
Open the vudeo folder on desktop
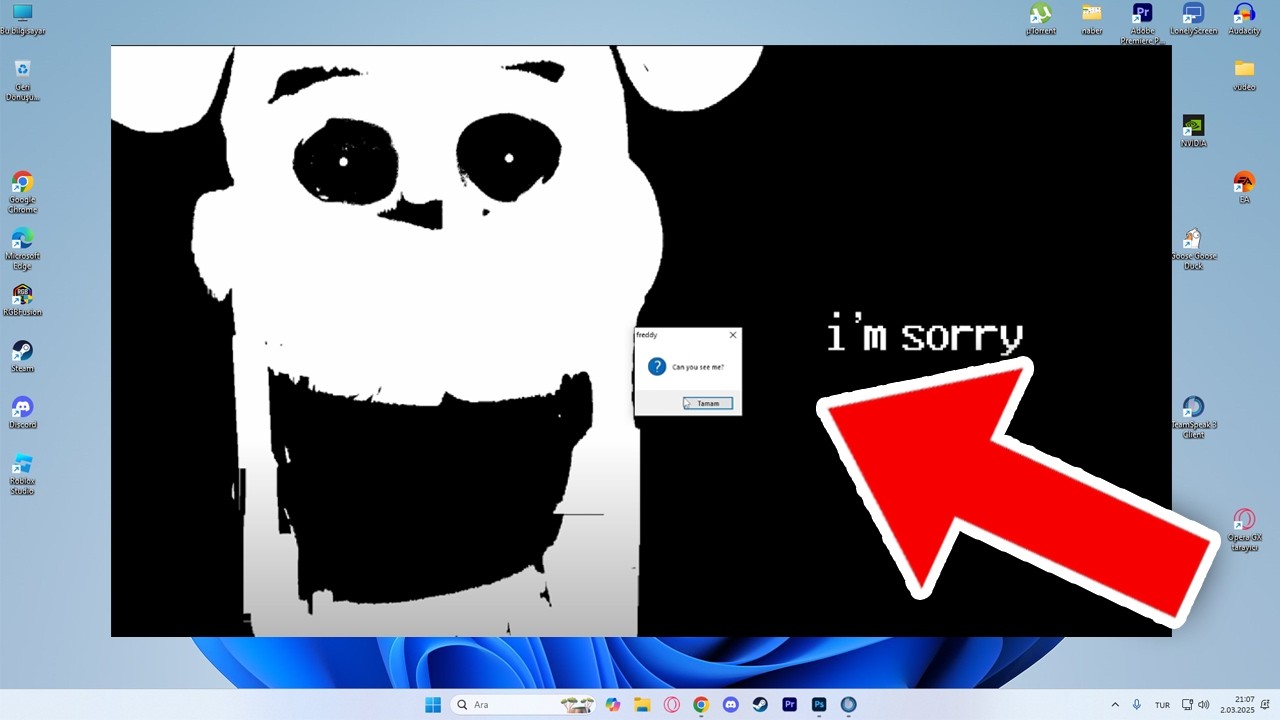point(1244,75)
